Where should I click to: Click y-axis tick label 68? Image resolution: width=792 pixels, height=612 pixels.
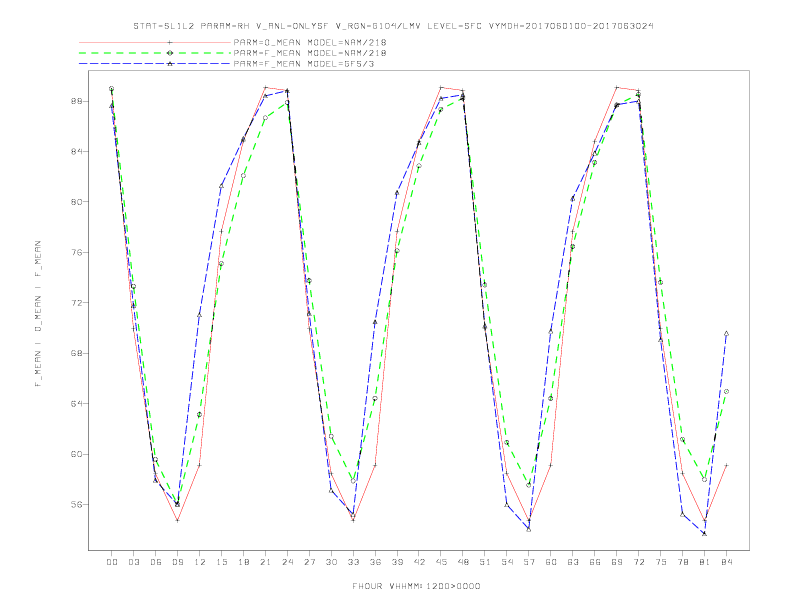(77, 353)
